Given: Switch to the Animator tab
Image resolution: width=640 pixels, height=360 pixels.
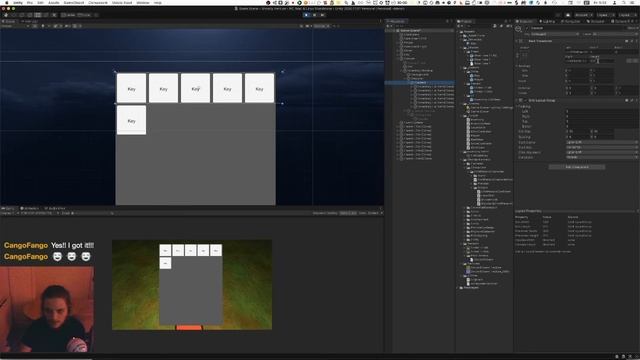Looking at the screenshot, I should click(29, 208).
